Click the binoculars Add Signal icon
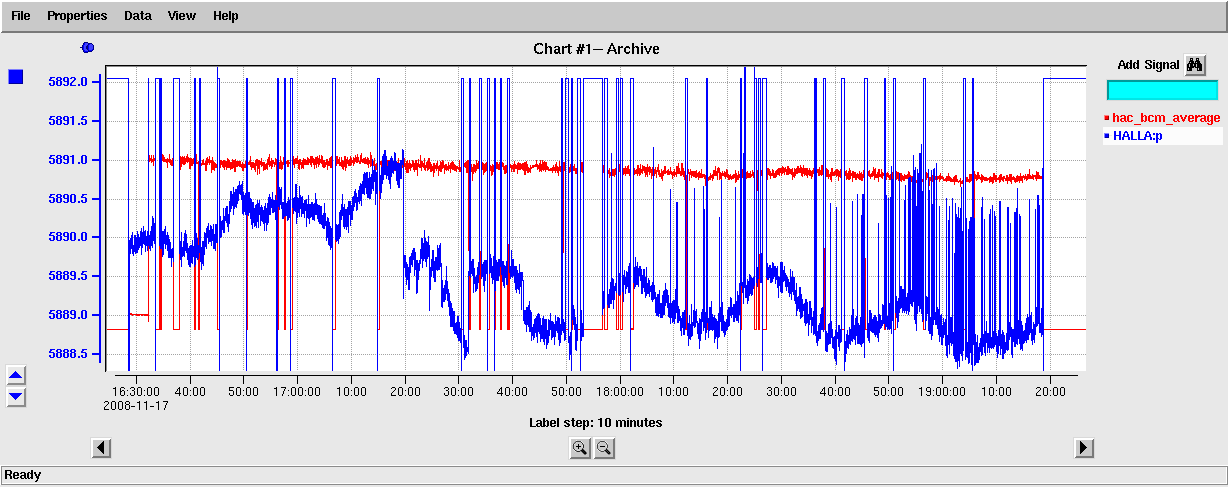 click(1195, 65)
